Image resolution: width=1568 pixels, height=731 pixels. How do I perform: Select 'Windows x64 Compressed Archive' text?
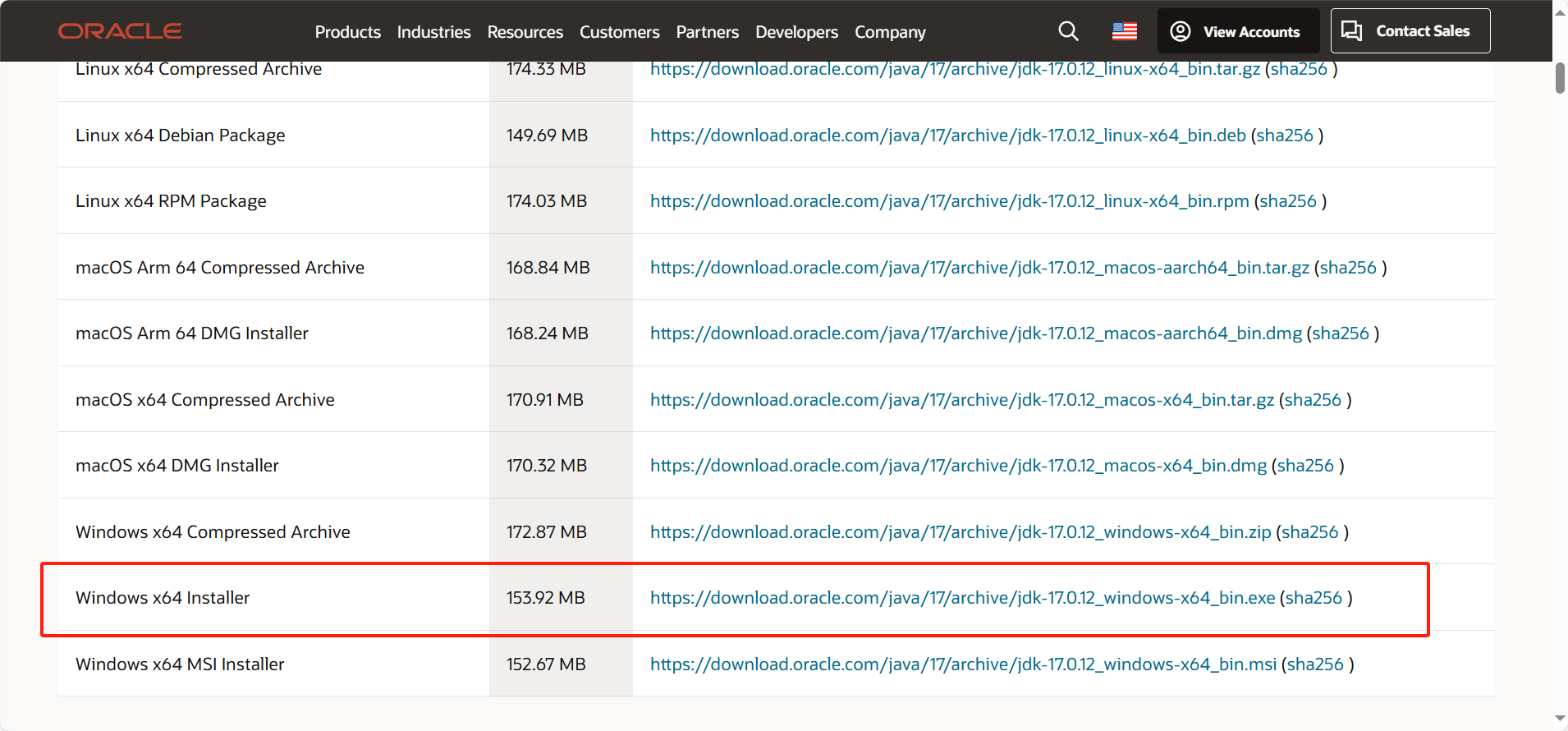pos(213,532)
